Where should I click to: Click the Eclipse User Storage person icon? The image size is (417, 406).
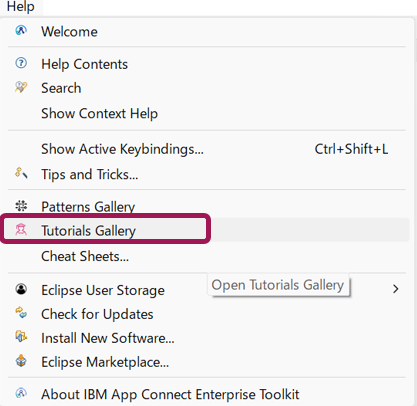coord(21,289)
